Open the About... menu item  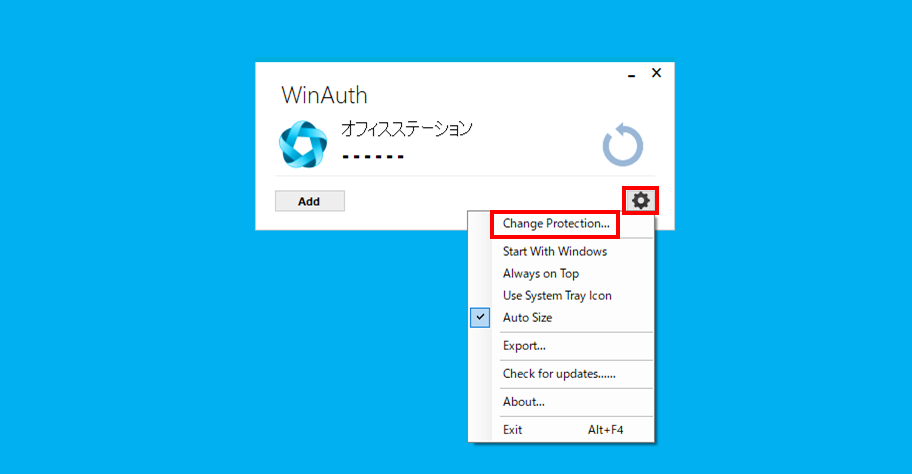point(561,401)
